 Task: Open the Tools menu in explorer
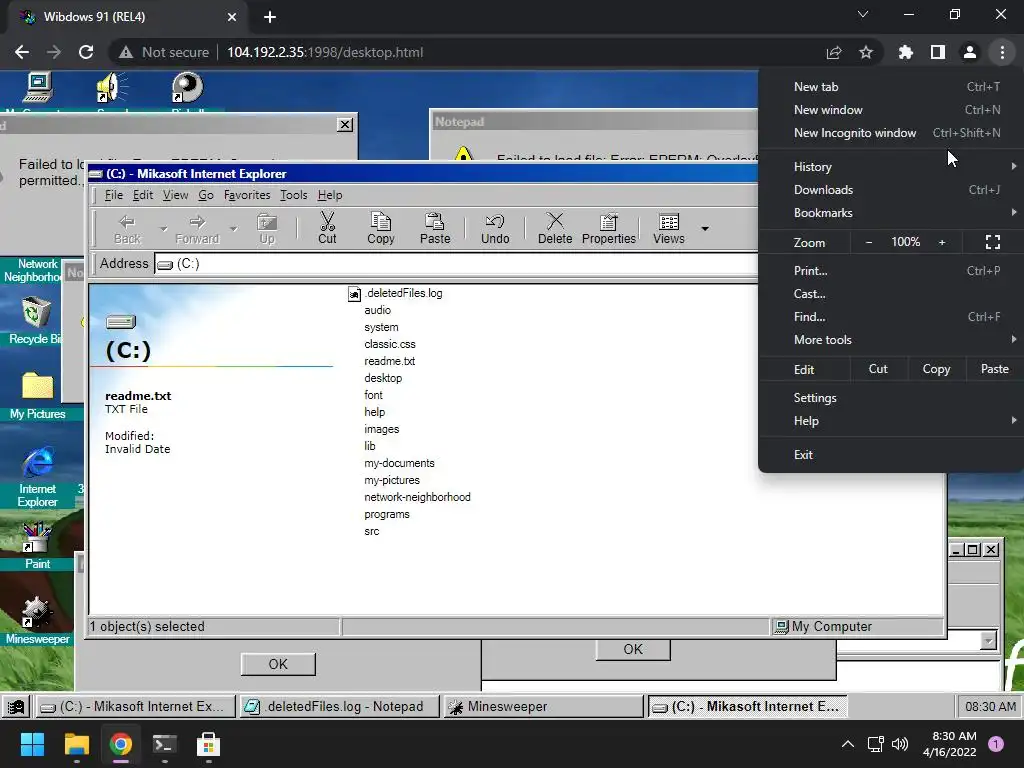(293, 195)
